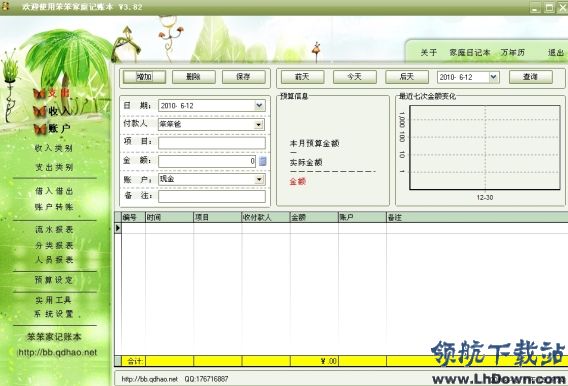Click the butterfly icon beside 支出
Screen dimensions: 568x386
click(x=39, y=94)
